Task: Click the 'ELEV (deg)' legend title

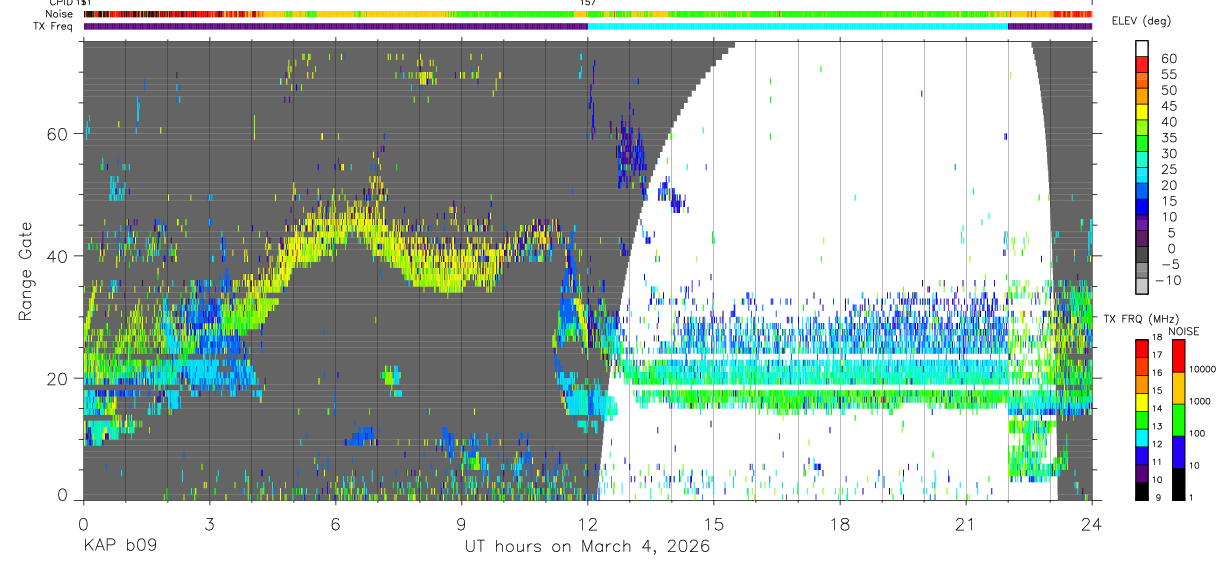Action: (1142, 21)
